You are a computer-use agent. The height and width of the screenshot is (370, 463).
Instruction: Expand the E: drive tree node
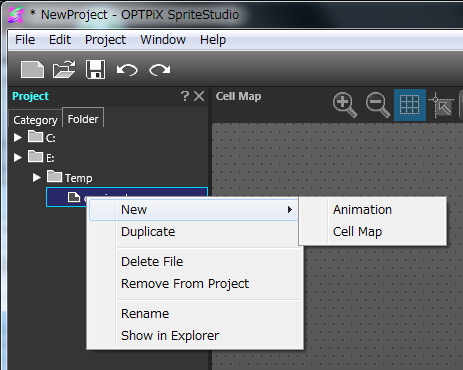(x=18, y=157)
